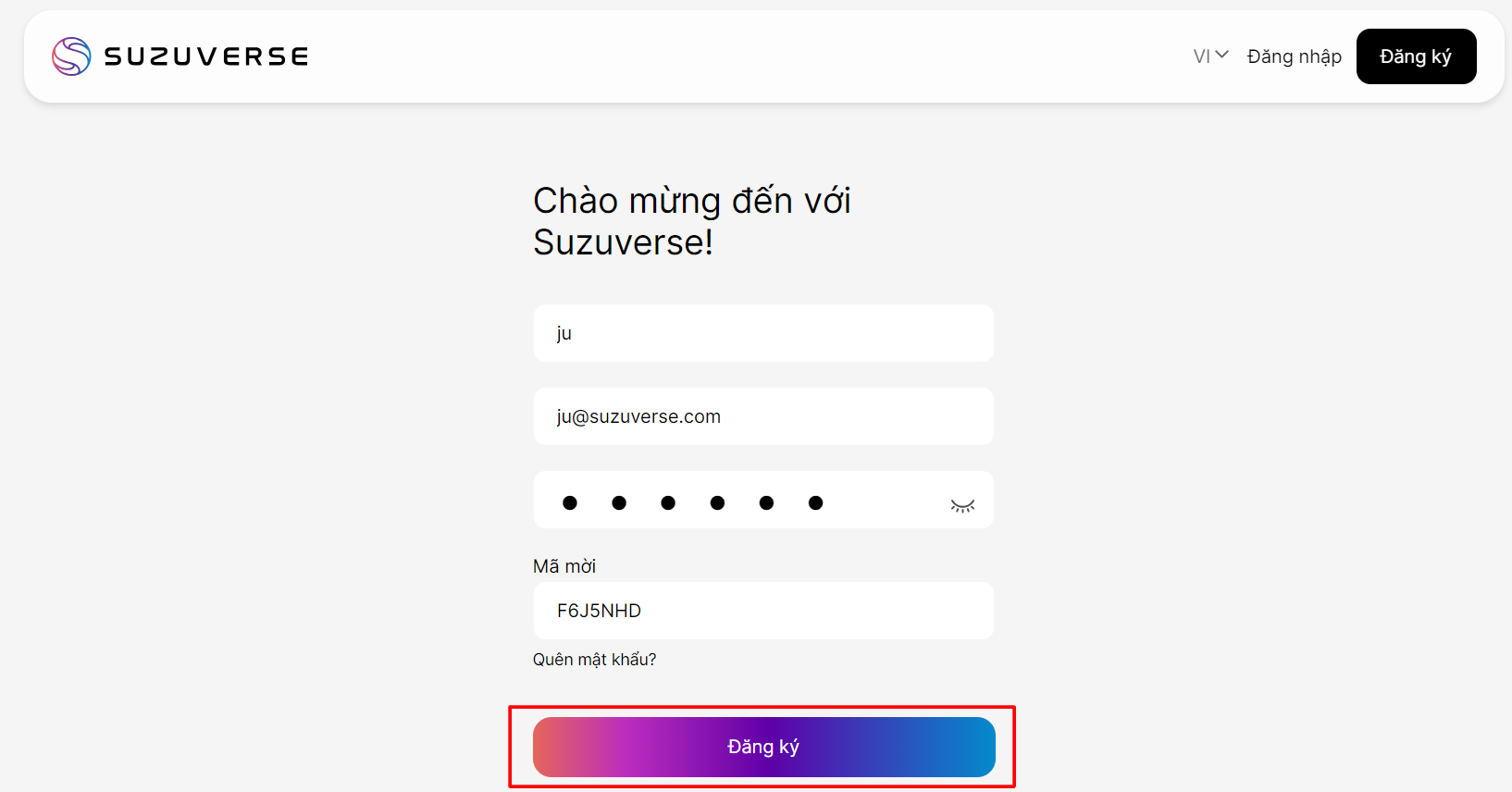Viewport: 1512px width, 792px height.
Task: Submit with the gradient Đăng ký button
Action: click(x=763, y=747)
